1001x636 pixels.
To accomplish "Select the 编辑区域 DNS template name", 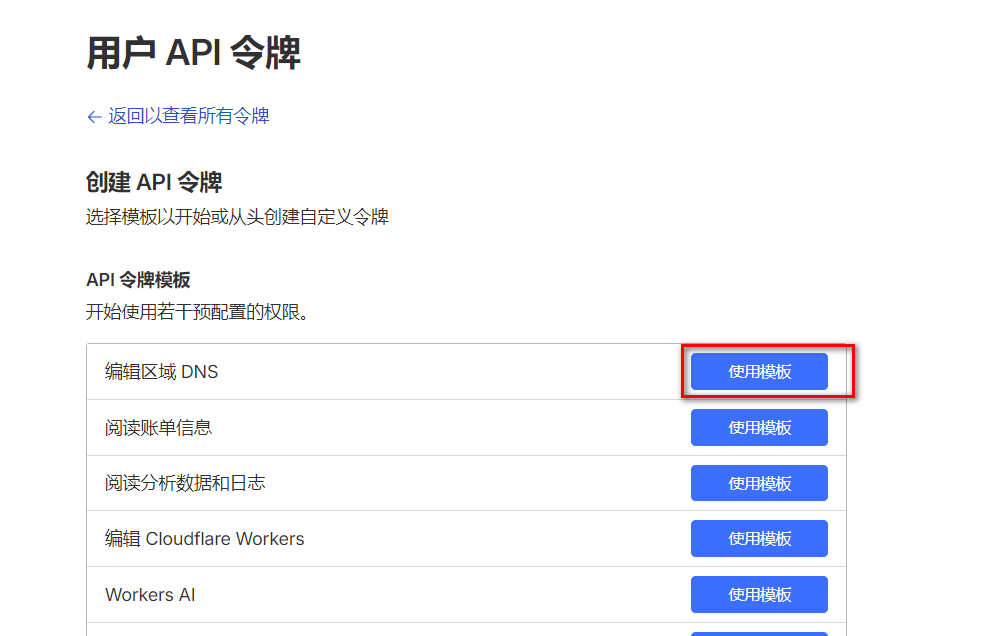I will click(161, 372).
